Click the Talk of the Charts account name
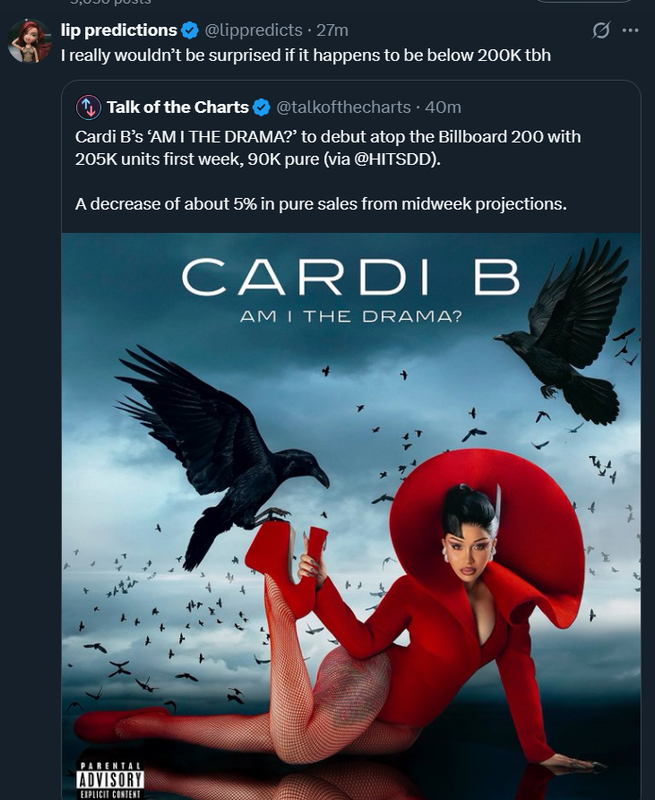Image resolution: width=655 pixels, height=800 pixels. 178,107
